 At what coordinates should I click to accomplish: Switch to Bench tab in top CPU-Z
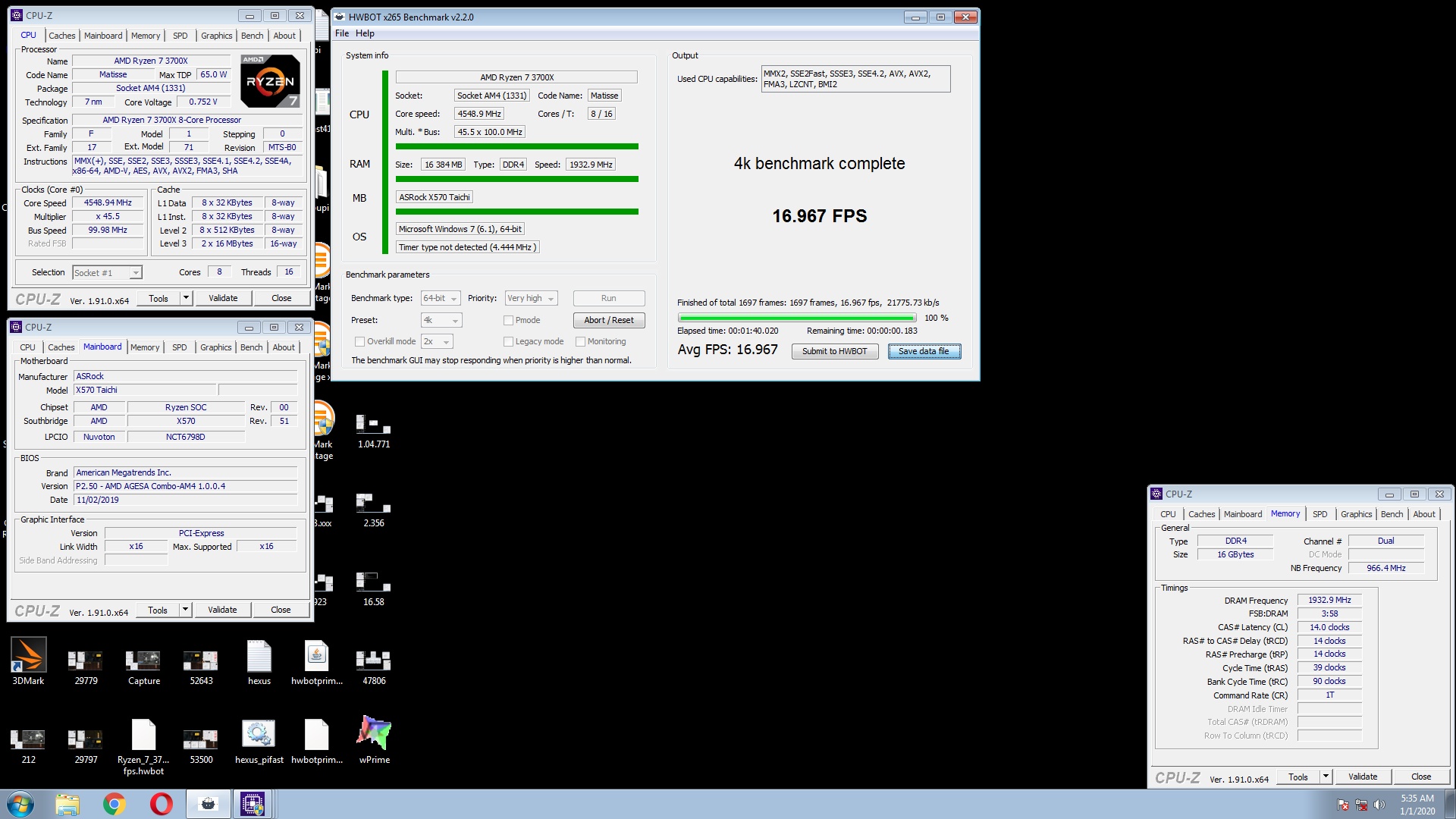click(253, 36)
